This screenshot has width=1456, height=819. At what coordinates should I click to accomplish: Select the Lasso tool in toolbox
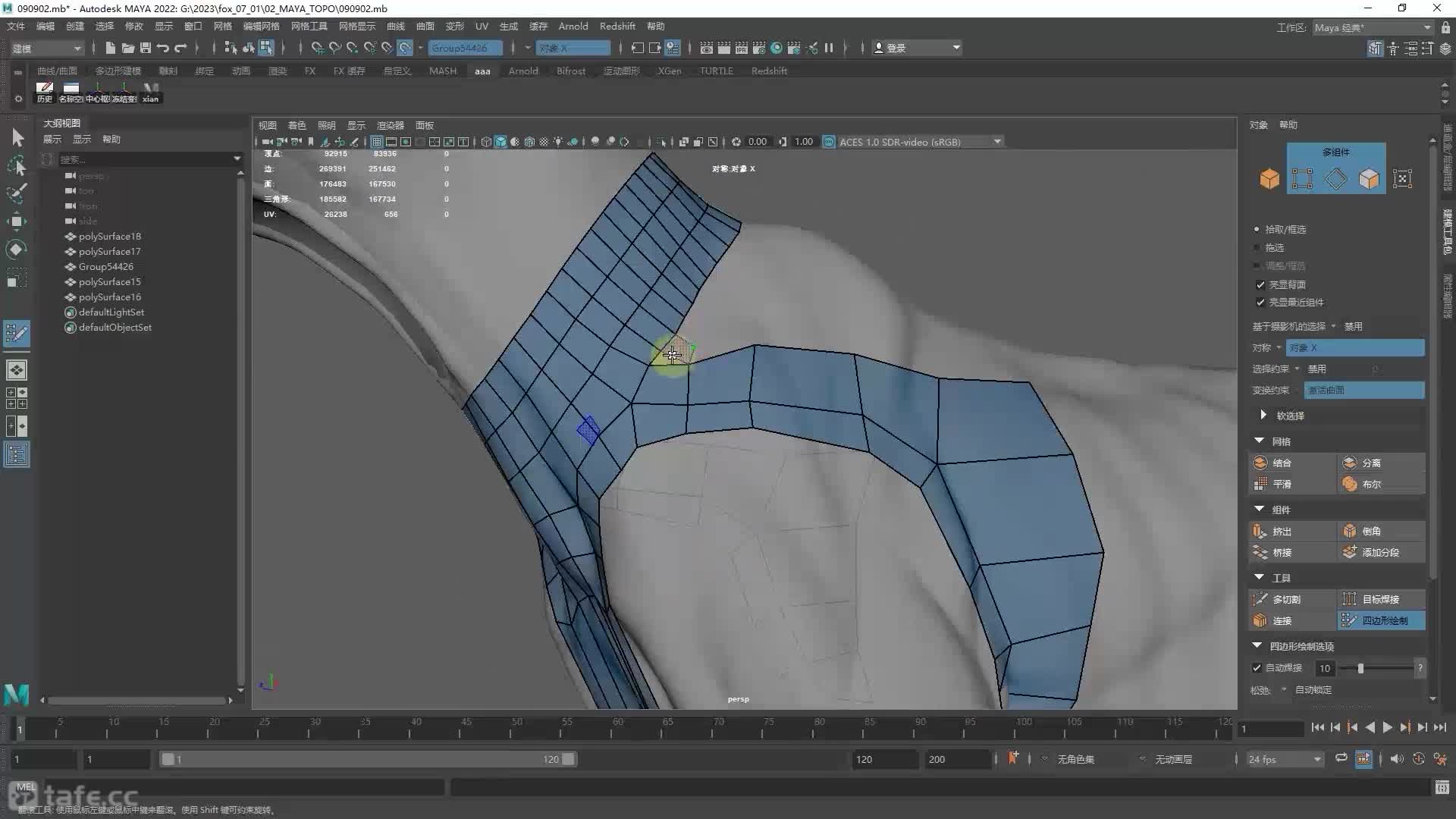17,165
